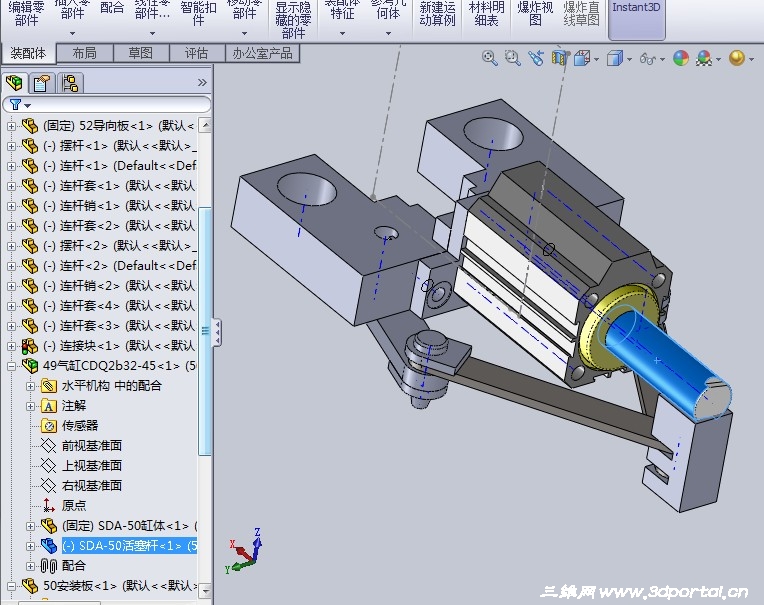Expand the 摆杆<1> tree node

11,146
